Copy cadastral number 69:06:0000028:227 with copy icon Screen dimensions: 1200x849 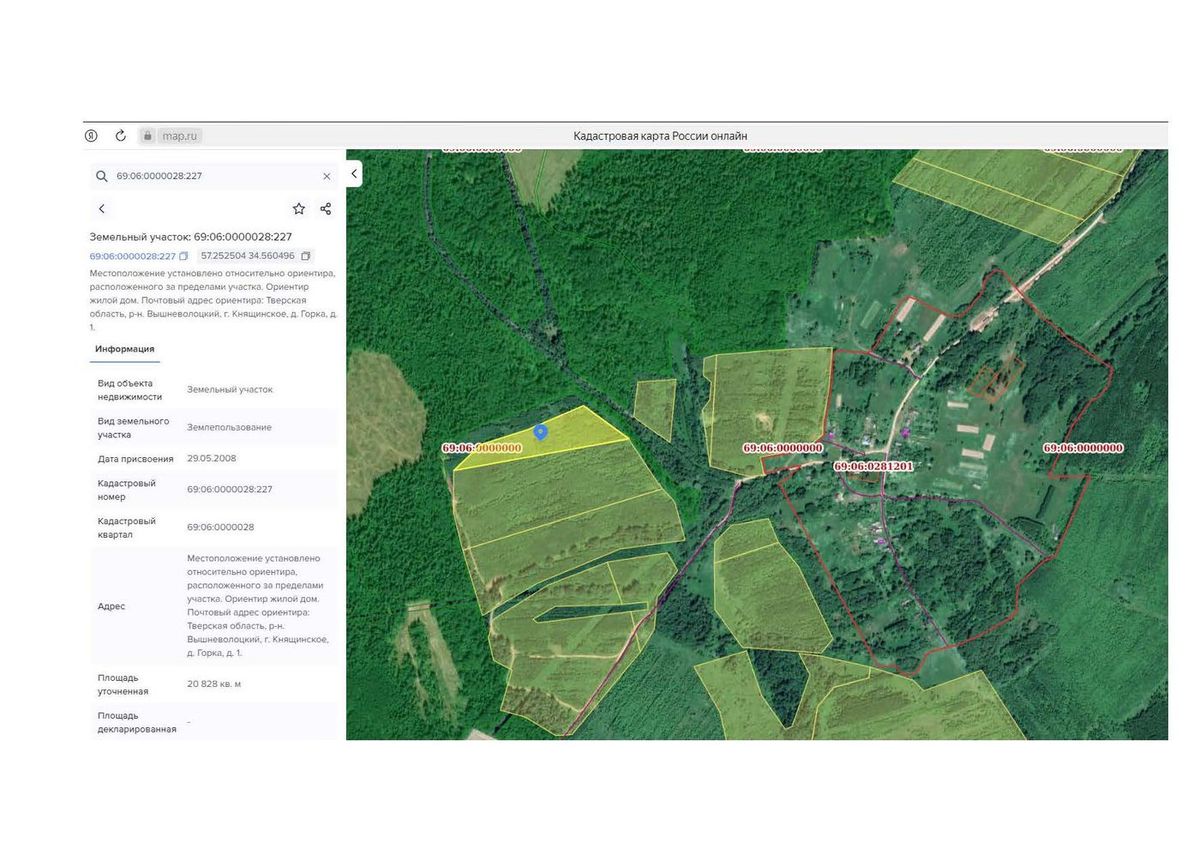[184, 256]
